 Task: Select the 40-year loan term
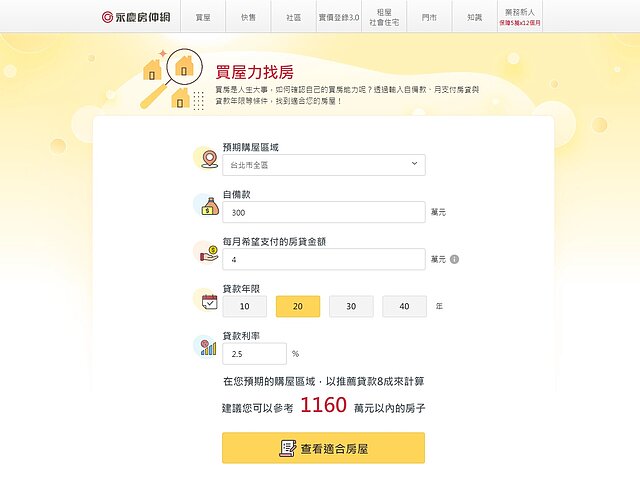coord(404,306)
